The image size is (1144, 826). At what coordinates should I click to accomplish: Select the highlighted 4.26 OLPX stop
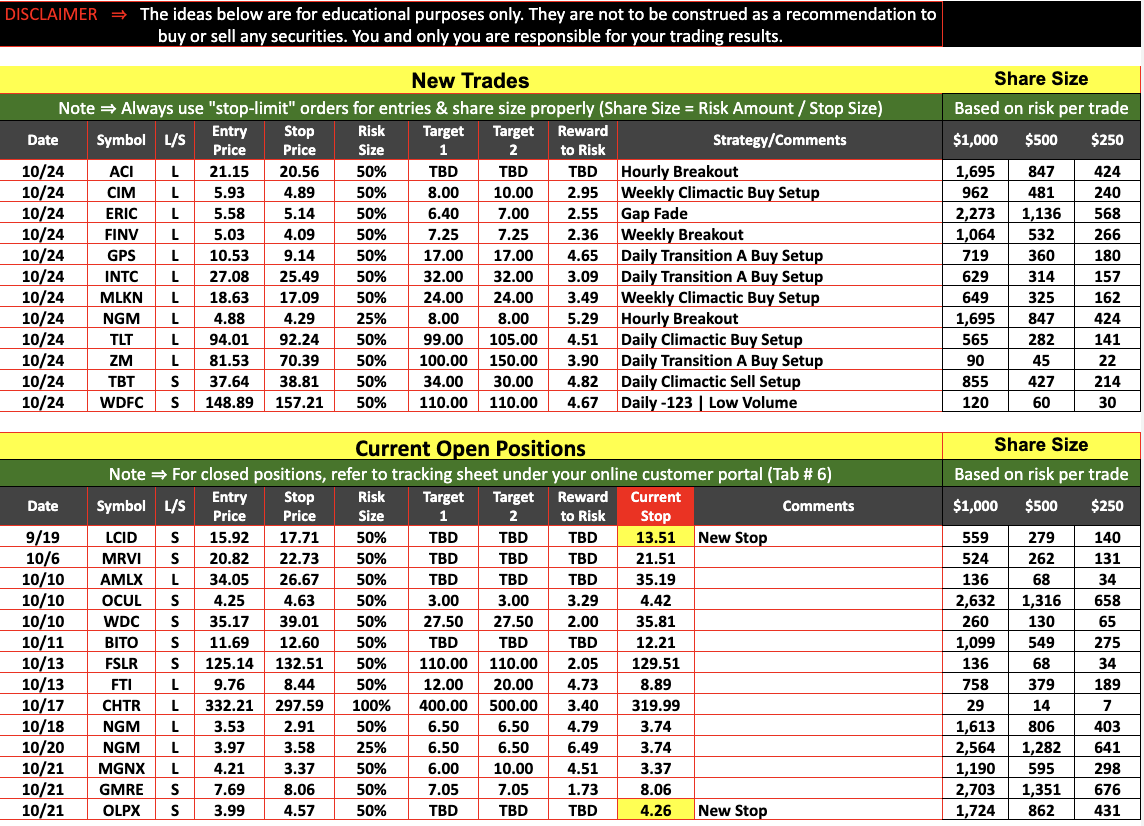(x=655, y=811)
